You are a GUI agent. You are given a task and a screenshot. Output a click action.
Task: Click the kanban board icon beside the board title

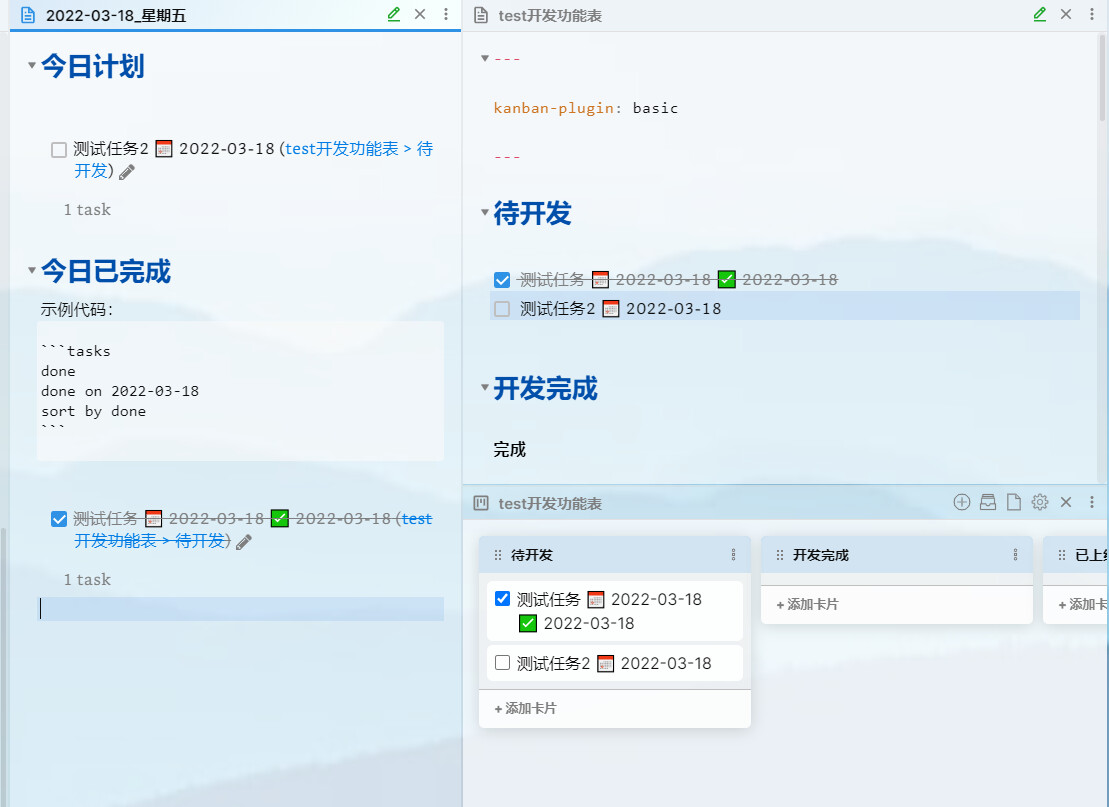pyautogui.click(x=481, y=503)
